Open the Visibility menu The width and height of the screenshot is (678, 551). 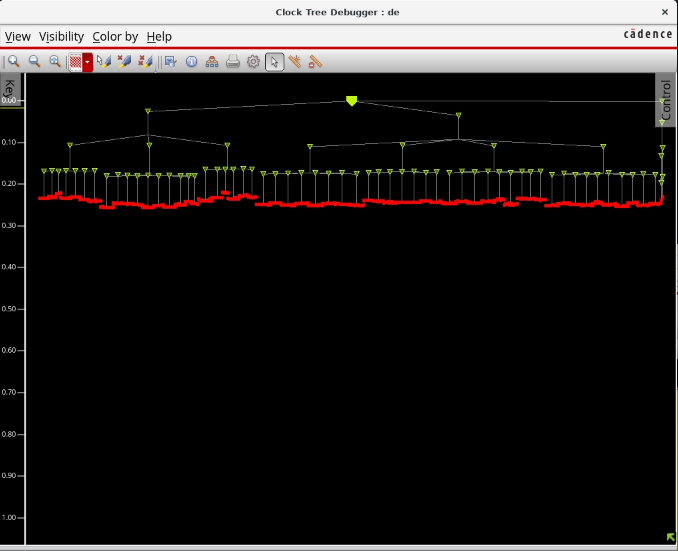click(x=61, y=36)
